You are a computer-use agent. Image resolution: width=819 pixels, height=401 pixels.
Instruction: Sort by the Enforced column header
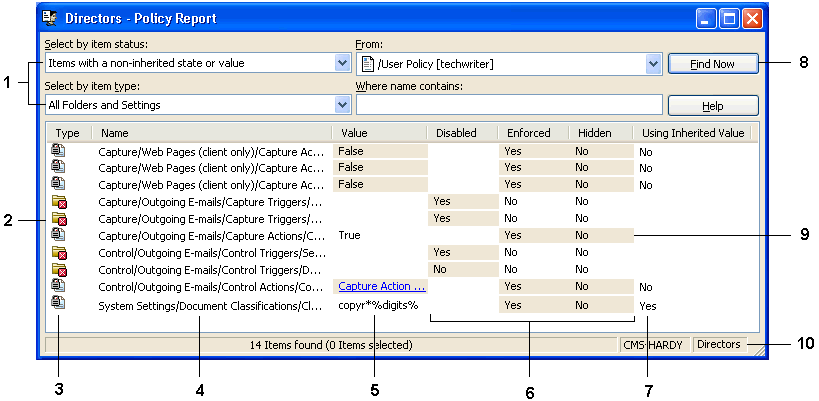click(x=533, y=132)
